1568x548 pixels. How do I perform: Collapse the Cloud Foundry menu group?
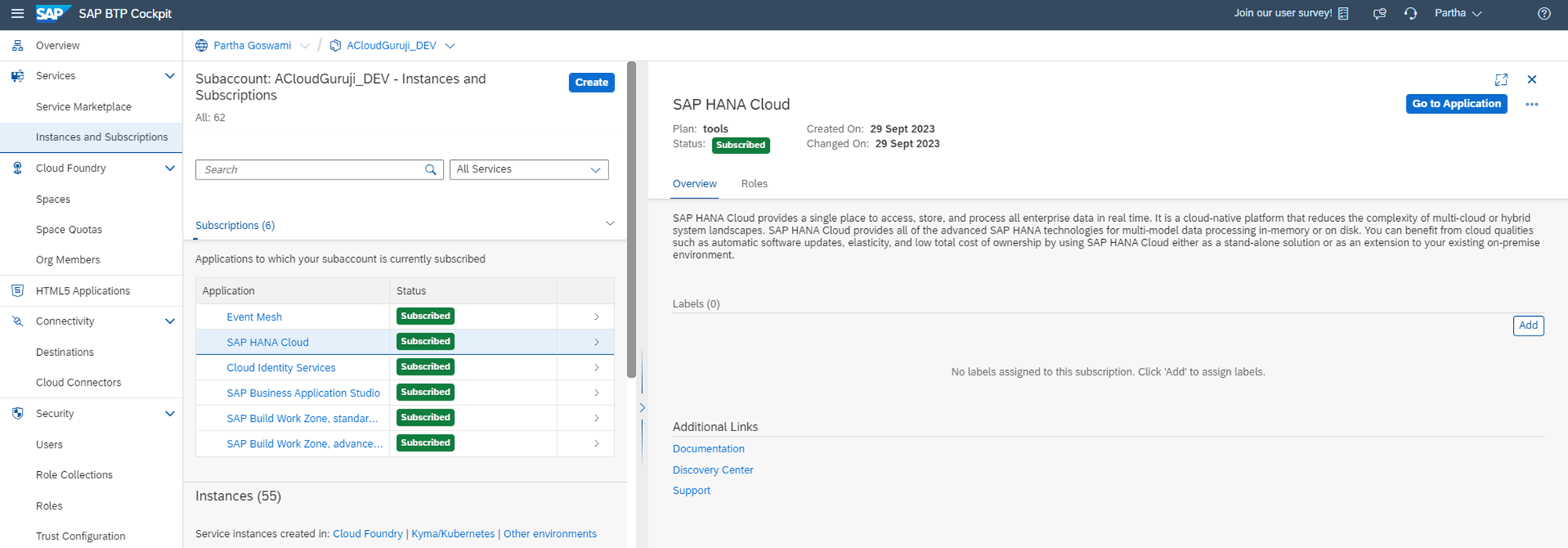tap(169, 168)
